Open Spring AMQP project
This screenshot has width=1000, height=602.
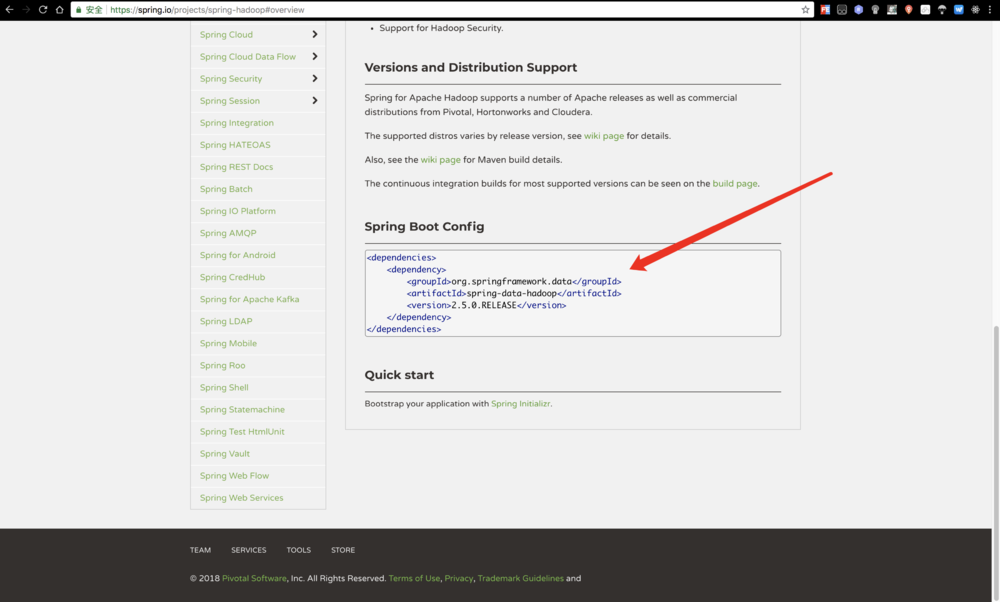[x=228, y=233]
